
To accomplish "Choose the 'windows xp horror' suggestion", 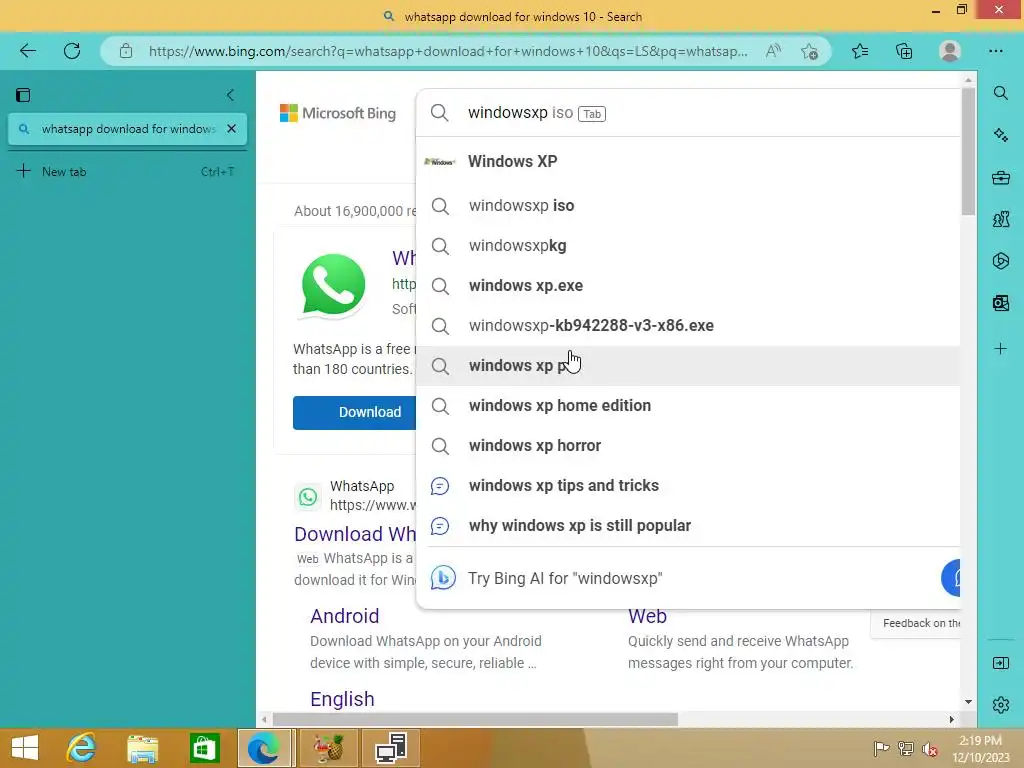I will [x=688, y=445].
